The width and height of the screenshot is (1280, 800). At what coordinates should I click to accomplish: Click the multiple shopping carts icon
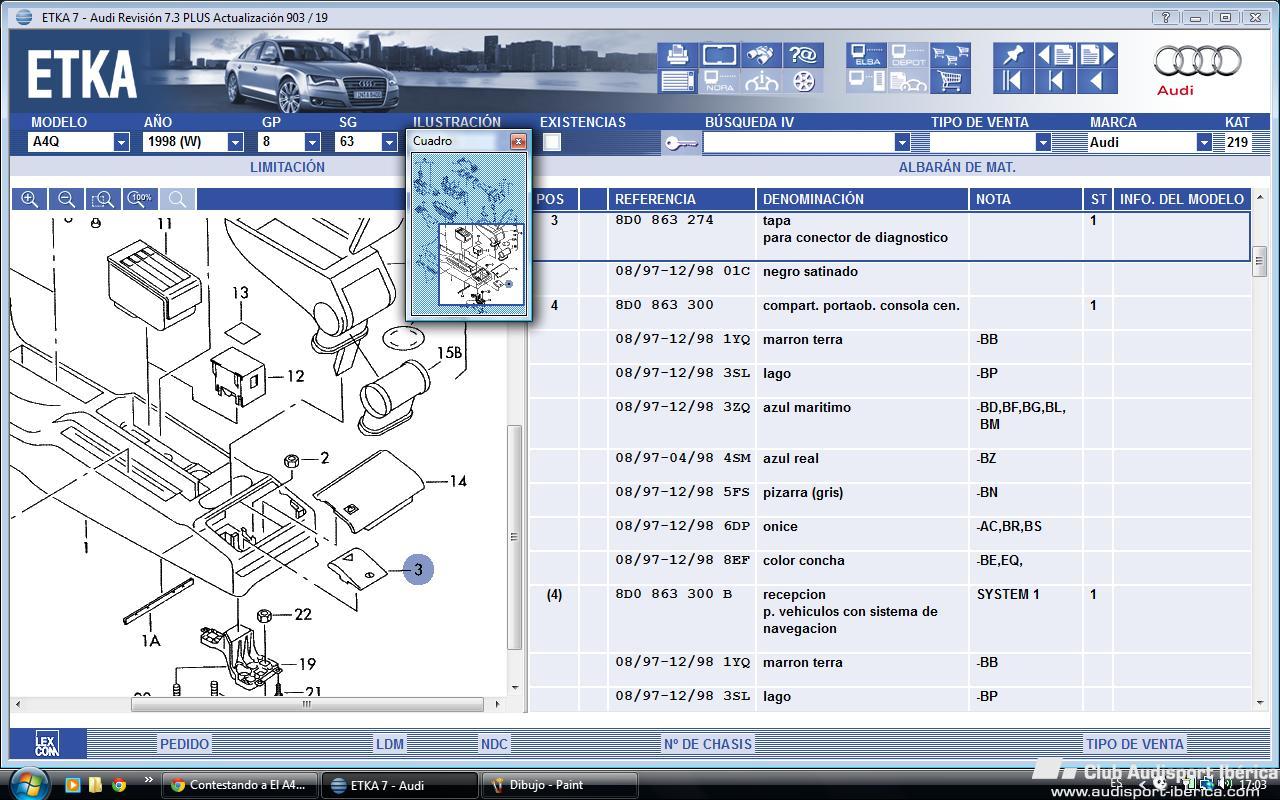(950, 55)
